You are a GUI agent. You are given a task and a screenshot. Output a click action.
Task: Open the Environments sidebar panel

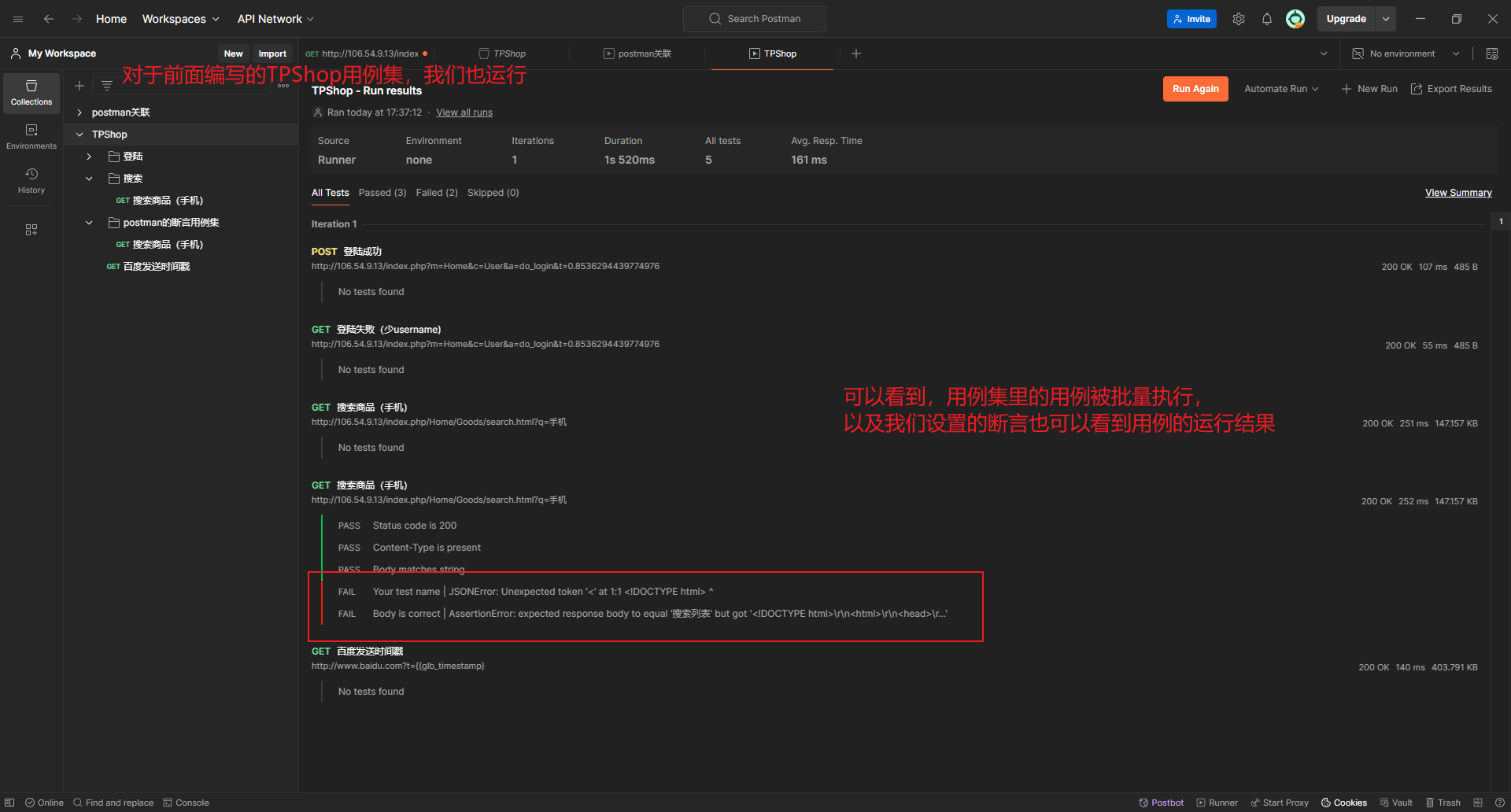[x=31, y=137]
